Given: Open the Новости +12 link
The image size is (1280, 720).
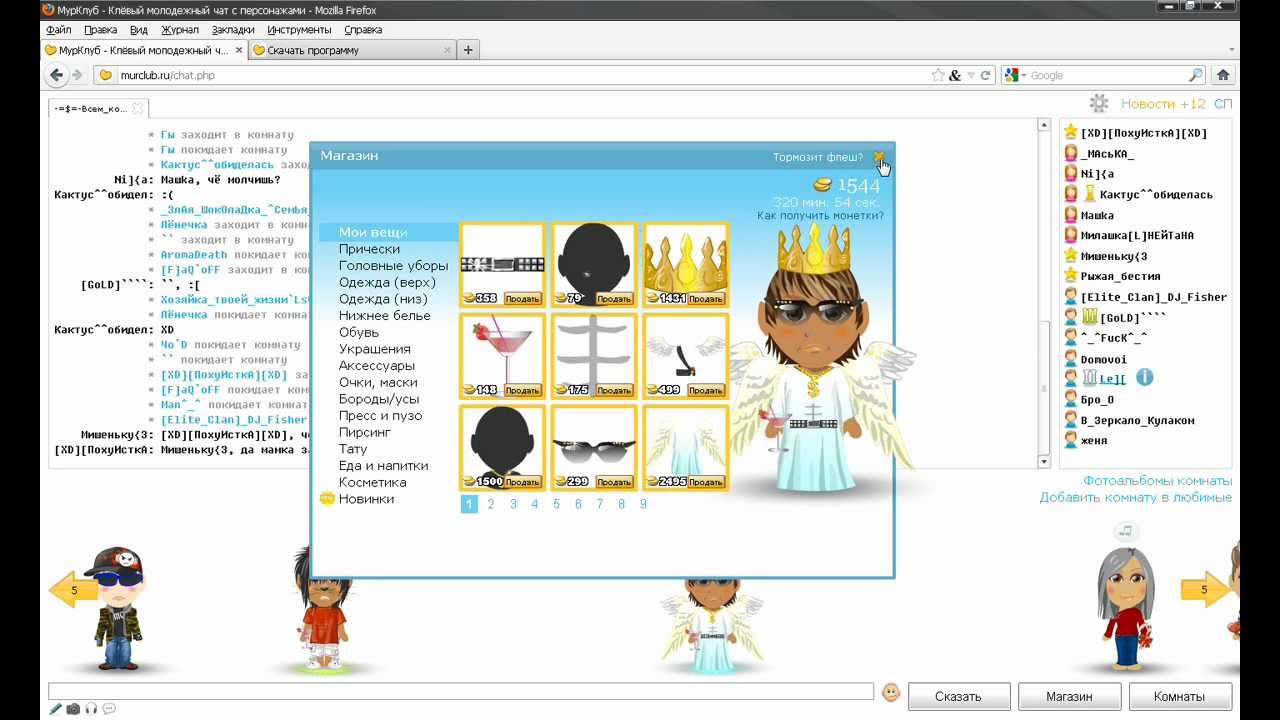Looking at the screenshot, I should (1163, 104).
